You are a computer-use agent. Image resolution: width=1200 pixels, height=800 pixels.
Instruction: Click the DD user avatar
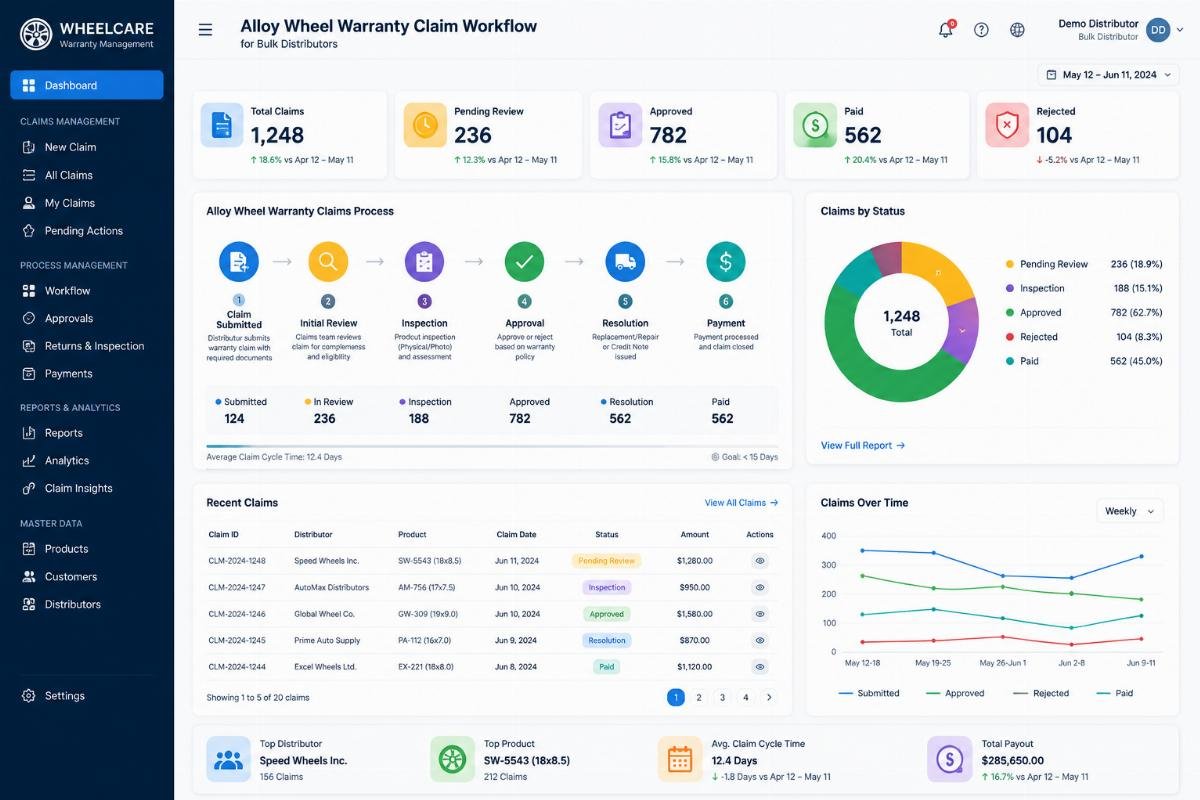(1158, 30)
